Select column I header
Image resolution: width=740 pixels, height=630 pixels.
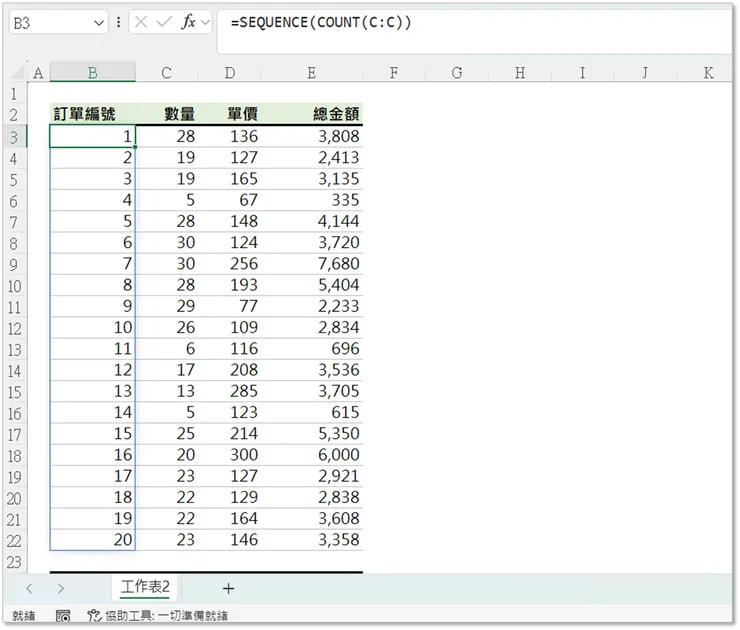582,73
